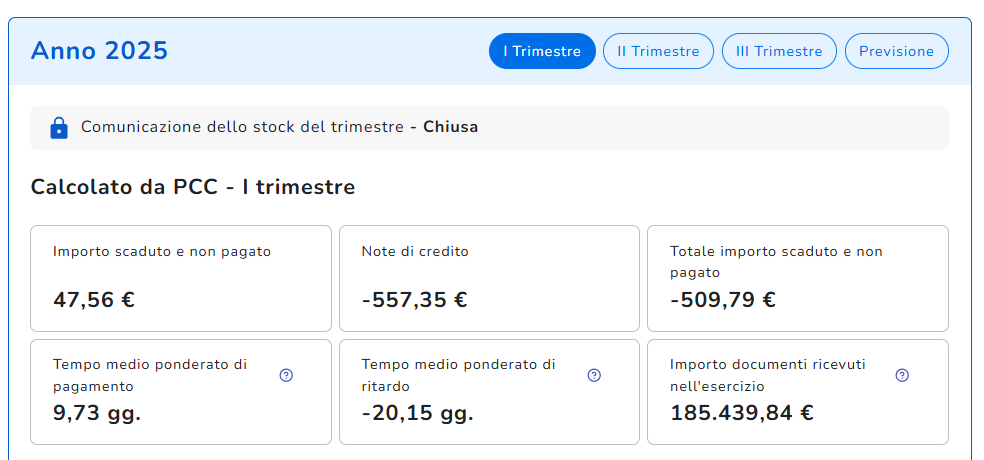The width and height of the screenshot is (984, 460).
Task: Open the II Trimestre tab
Action: (x=658, y=52)
